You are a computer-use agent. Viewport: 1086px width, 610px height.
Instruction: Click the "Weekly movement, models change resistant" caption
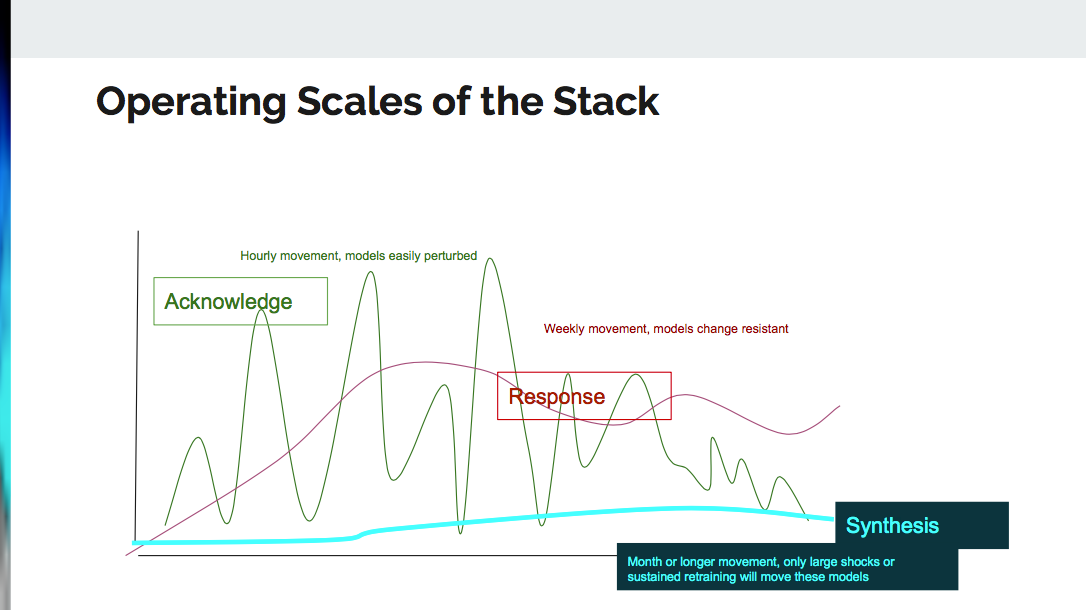(666, 328)
